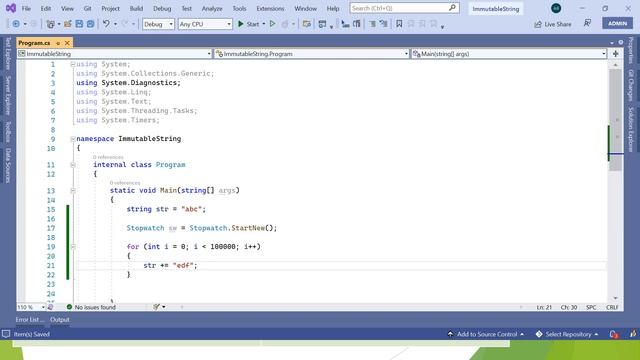
Task: Click the vertical scrollbar thumb in editor
Action: pos(615,120)
